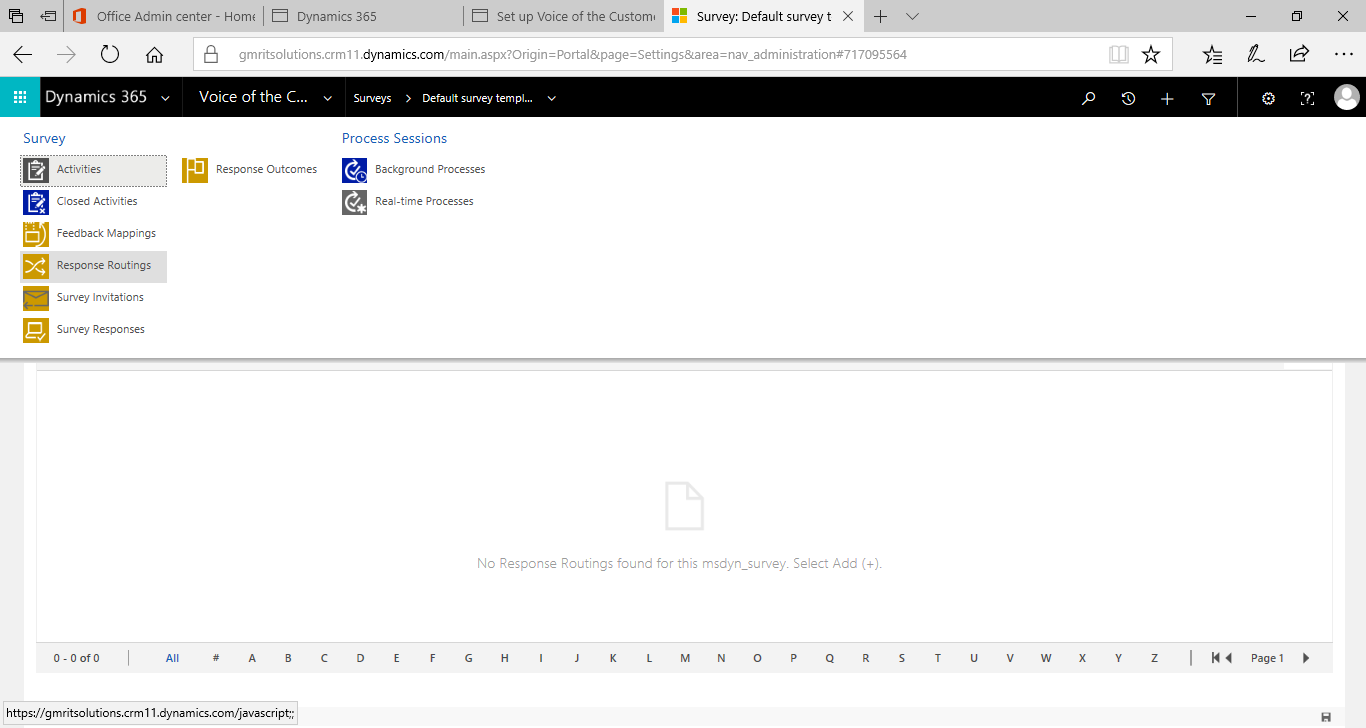Switch to Office Admin center tab
This screenshot has height=728, width=1366.
163,16
